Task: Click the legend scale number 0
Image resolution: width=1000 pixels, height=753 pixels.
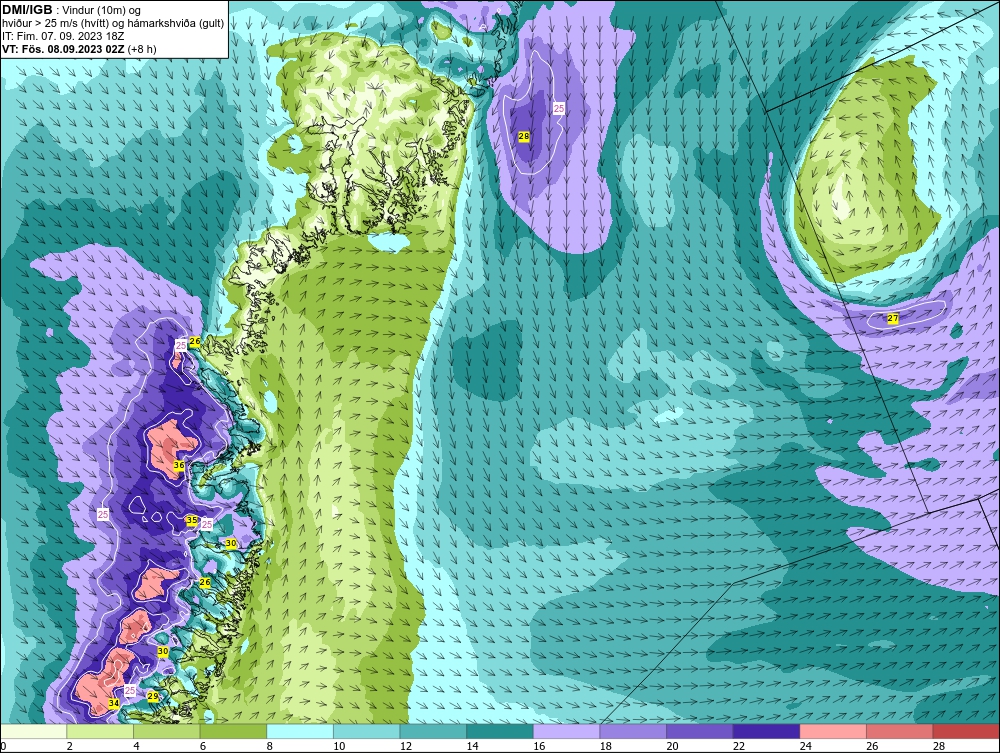Action: (3, 746)
